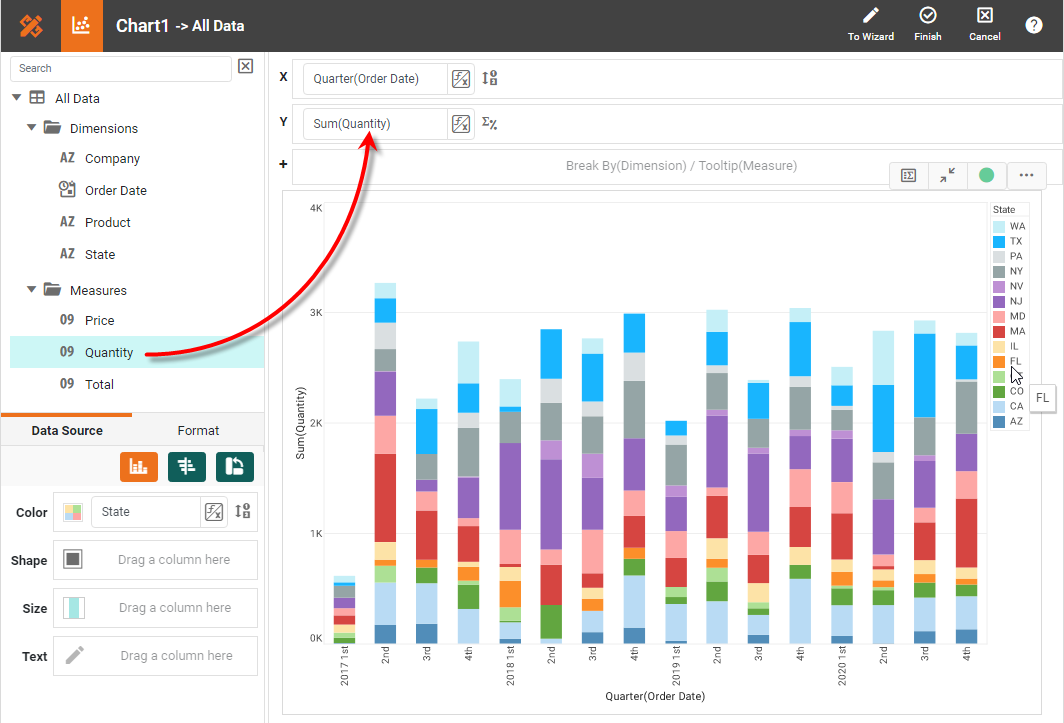This screenshot has width=1064, height=723.
Task: Collapse the Dimensions folder
Action: click(32, 128)
